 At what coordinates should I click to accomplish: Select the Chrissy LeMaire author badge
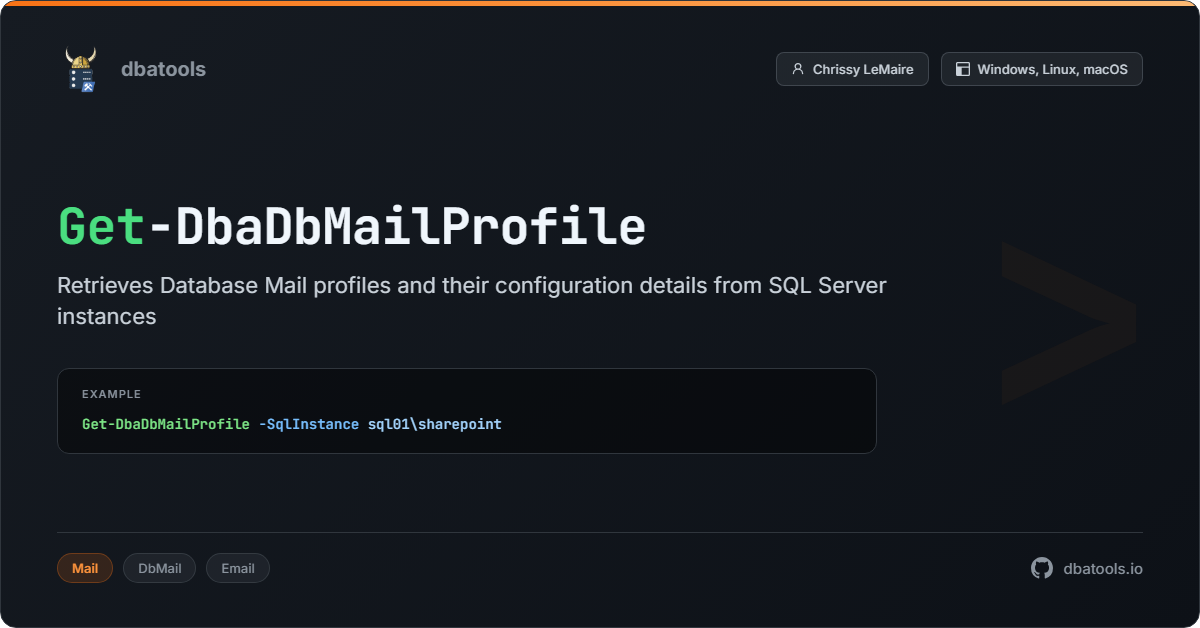[x=852, y=69]
